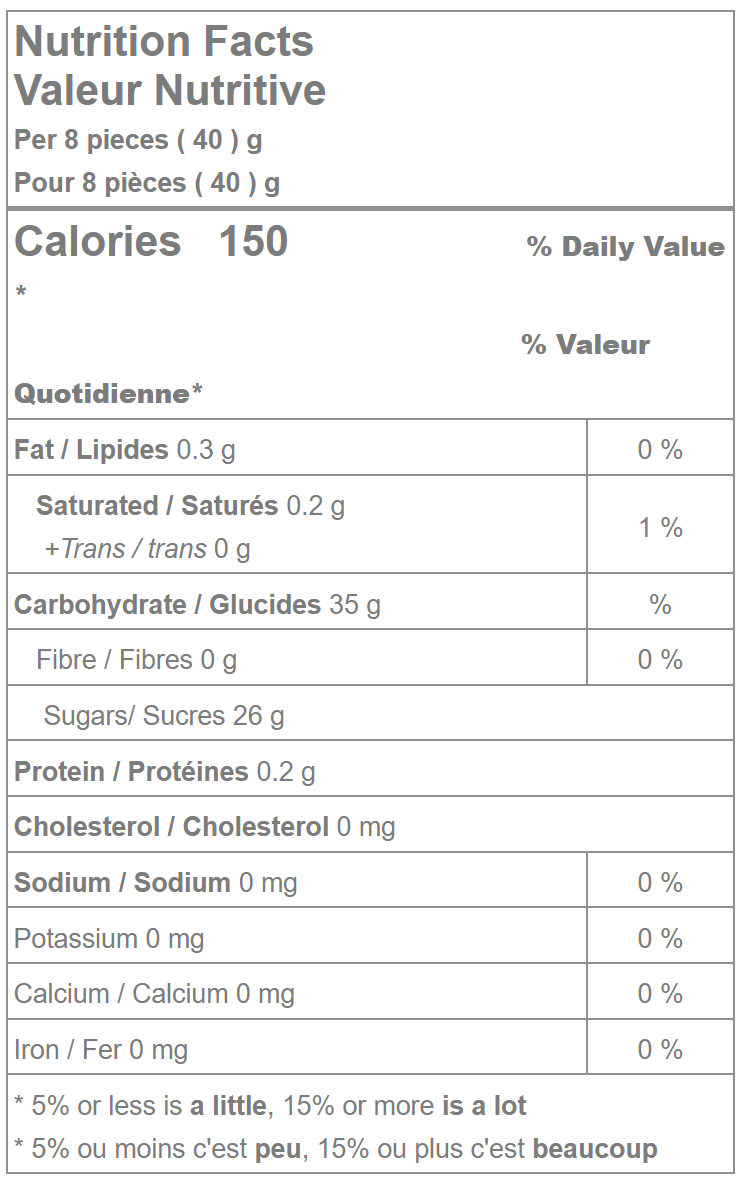The height and width of the screenshot is (1178, 741).
Task: Click the Sugars / Sucres 26 g row
Action: coord(164,716)
